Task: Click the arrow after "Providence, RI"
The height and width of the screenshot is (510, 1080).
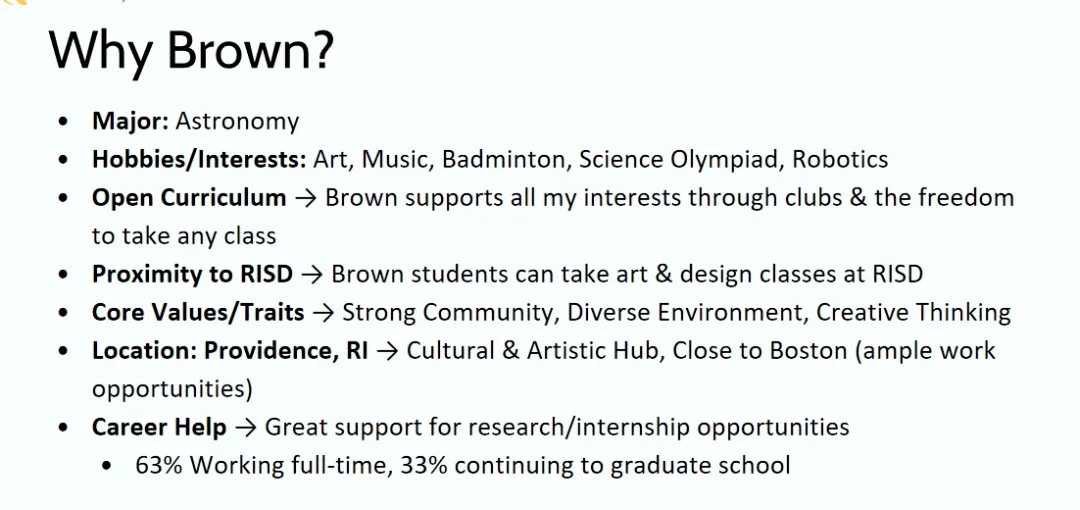Action: pyautogui.click(x=388, y=351)
